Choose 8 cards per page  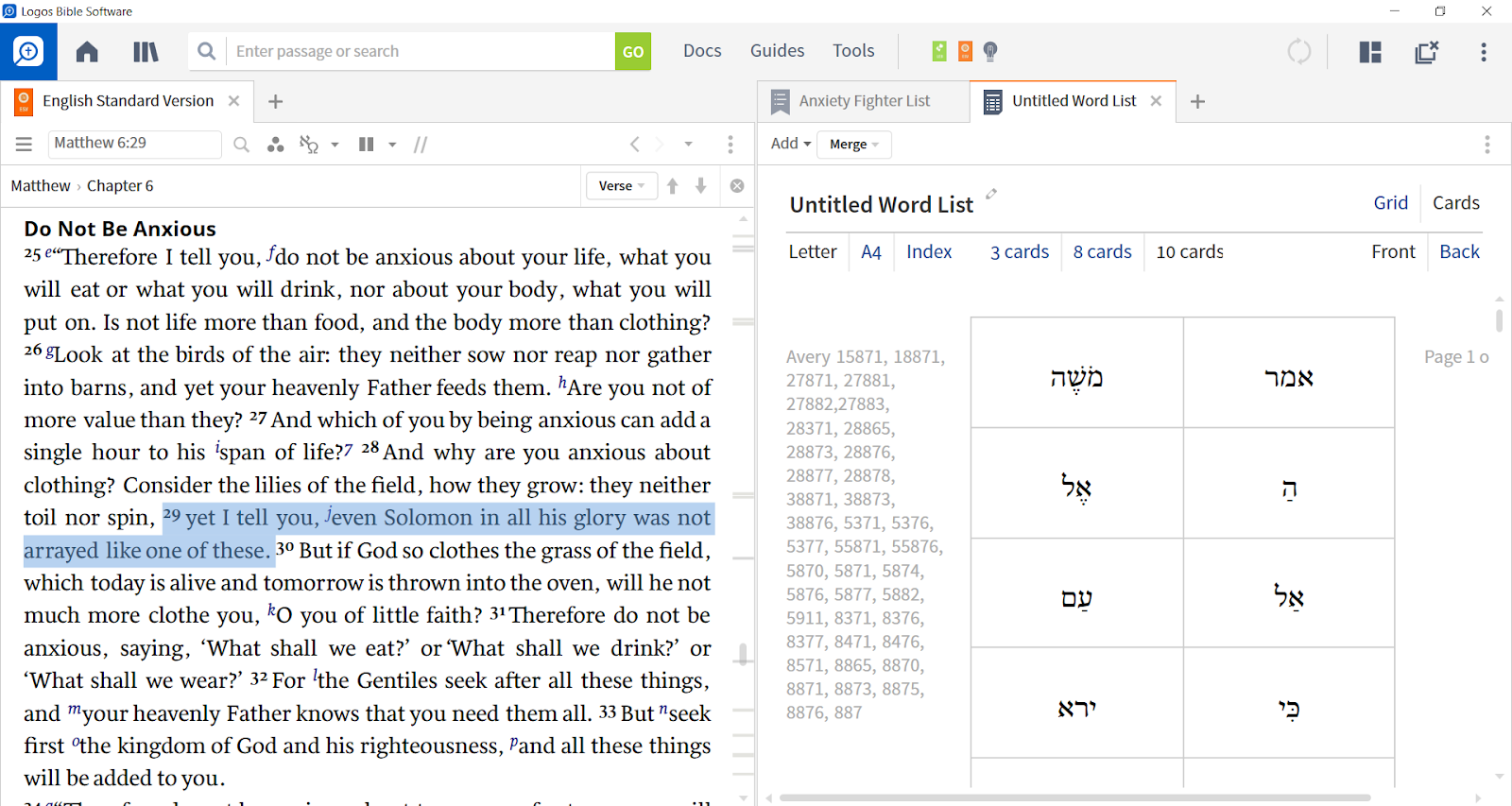(x=1103, y=252)
